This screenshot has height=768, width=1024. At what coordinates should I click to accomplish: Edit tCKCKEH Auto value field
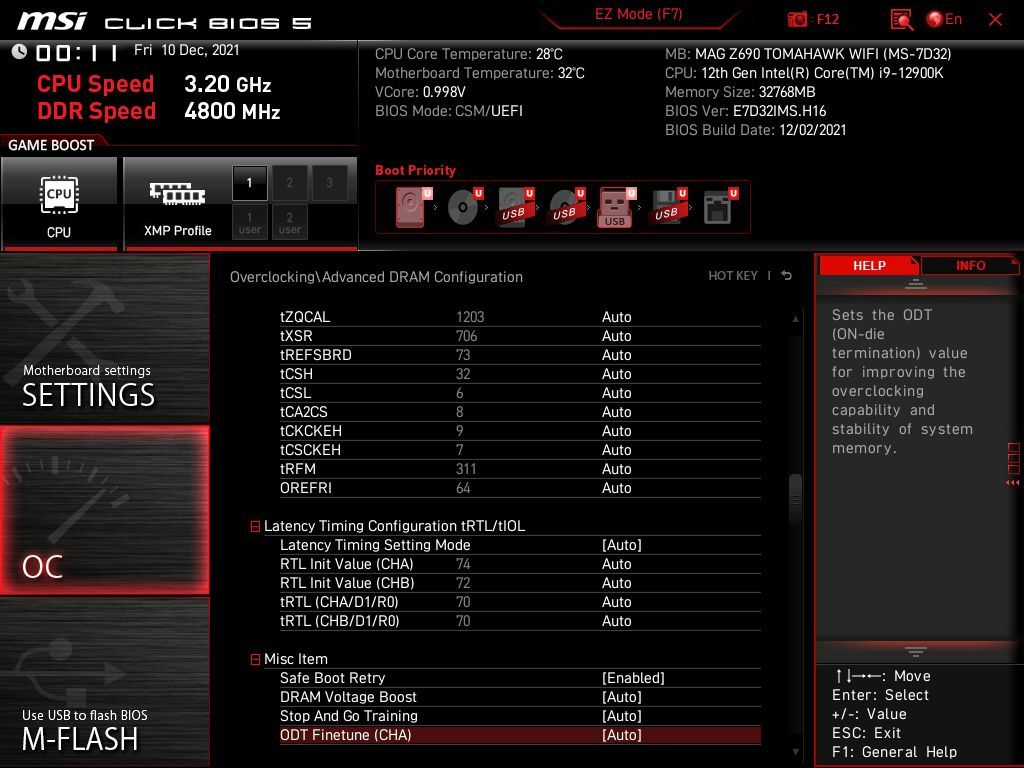point(616,430)
